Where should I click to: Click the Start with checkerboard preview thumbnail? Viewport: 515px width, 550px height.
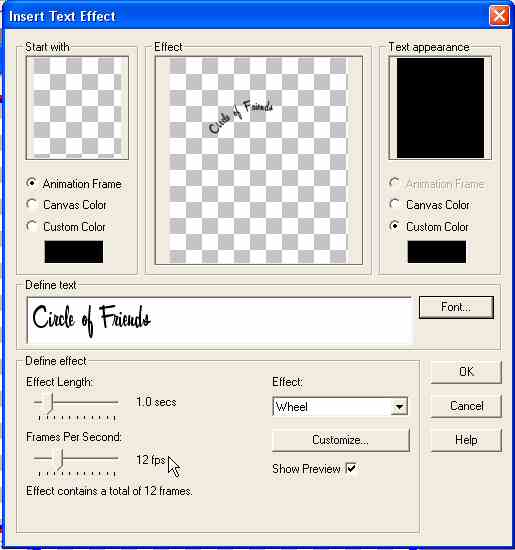click(77, 108)
